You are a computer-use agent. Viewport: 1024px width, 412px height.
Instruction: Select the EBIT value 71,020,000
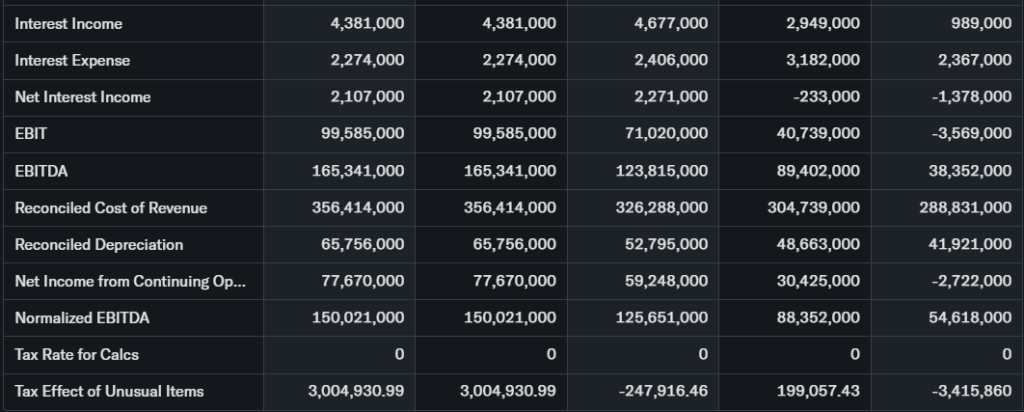click(667, 133)
